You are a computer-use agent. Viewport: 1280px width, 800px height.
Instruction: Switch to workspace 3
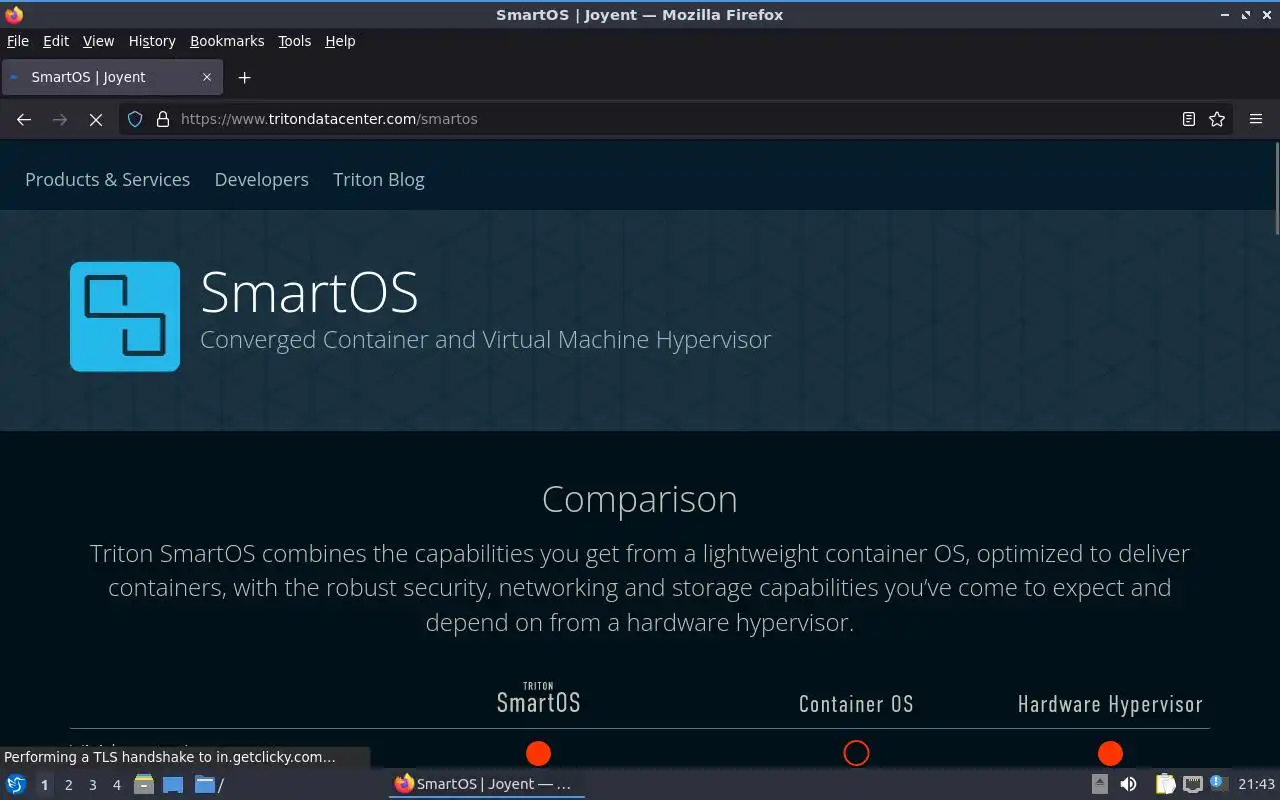pyautogui.click(x=92, y=785)
